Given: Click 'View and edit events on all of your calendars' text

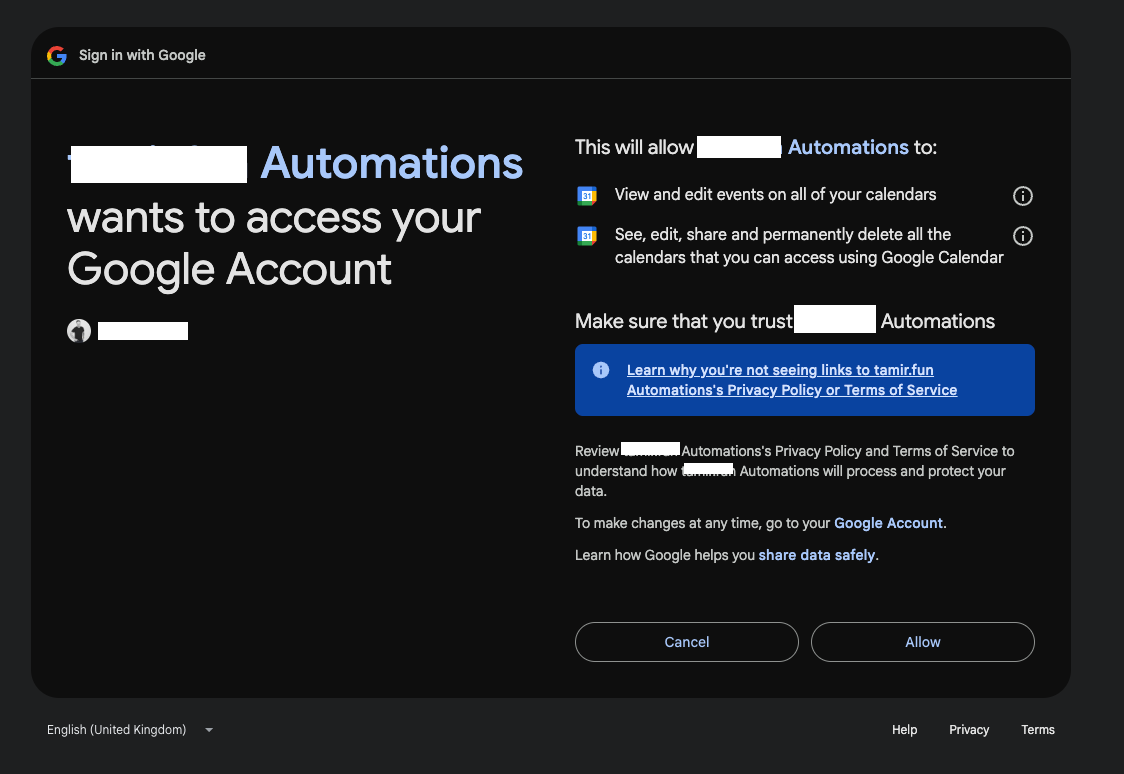Looking at the screenshot, I should coord(775,195).
